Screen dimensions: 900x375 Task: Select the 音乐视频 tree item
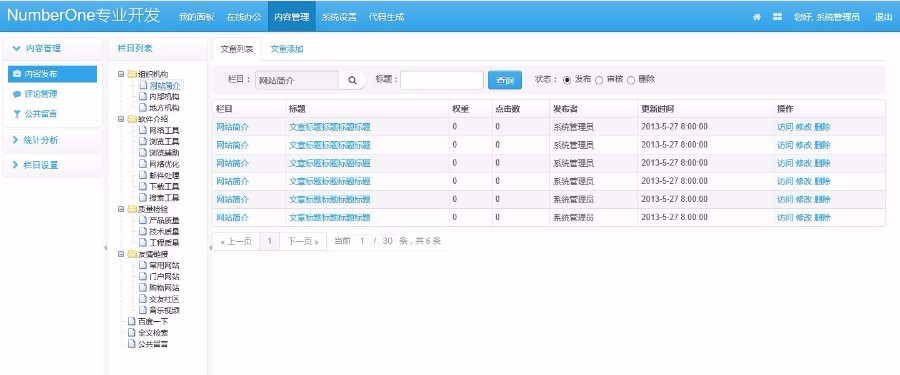tap(164, 310)
